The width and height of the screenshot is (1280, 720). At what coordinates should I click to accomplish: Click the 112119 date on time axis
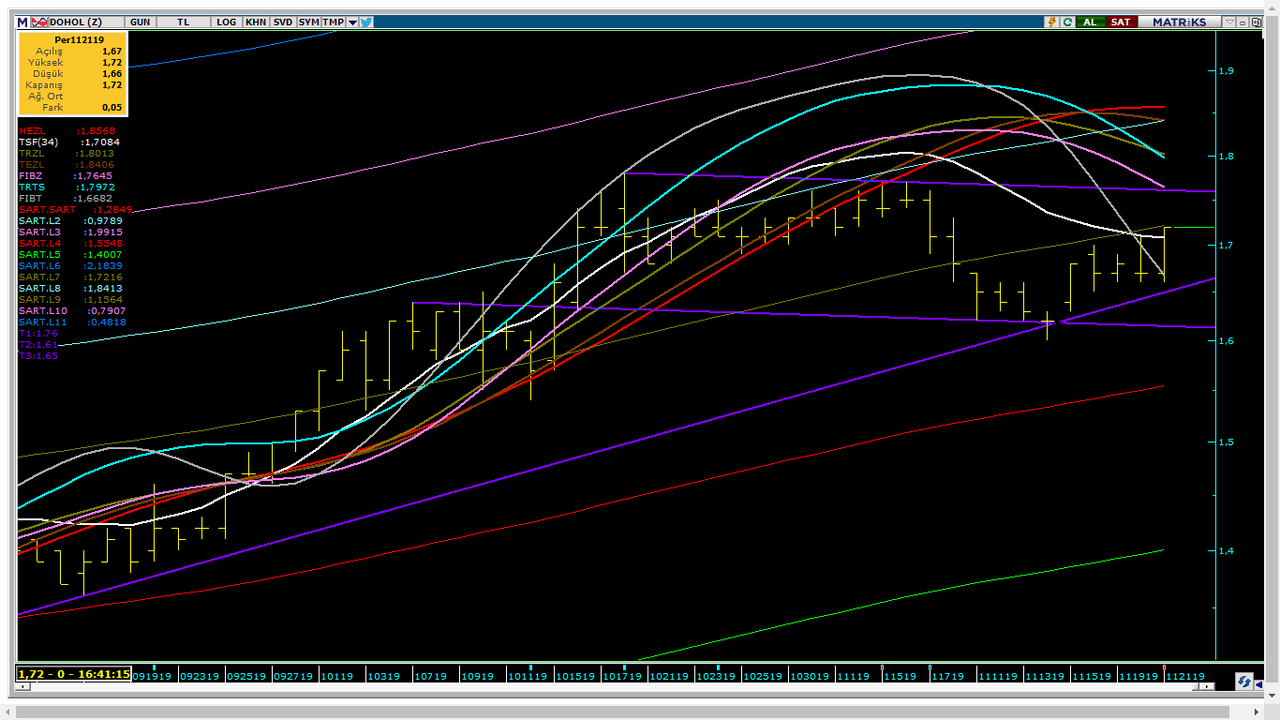1186,677
